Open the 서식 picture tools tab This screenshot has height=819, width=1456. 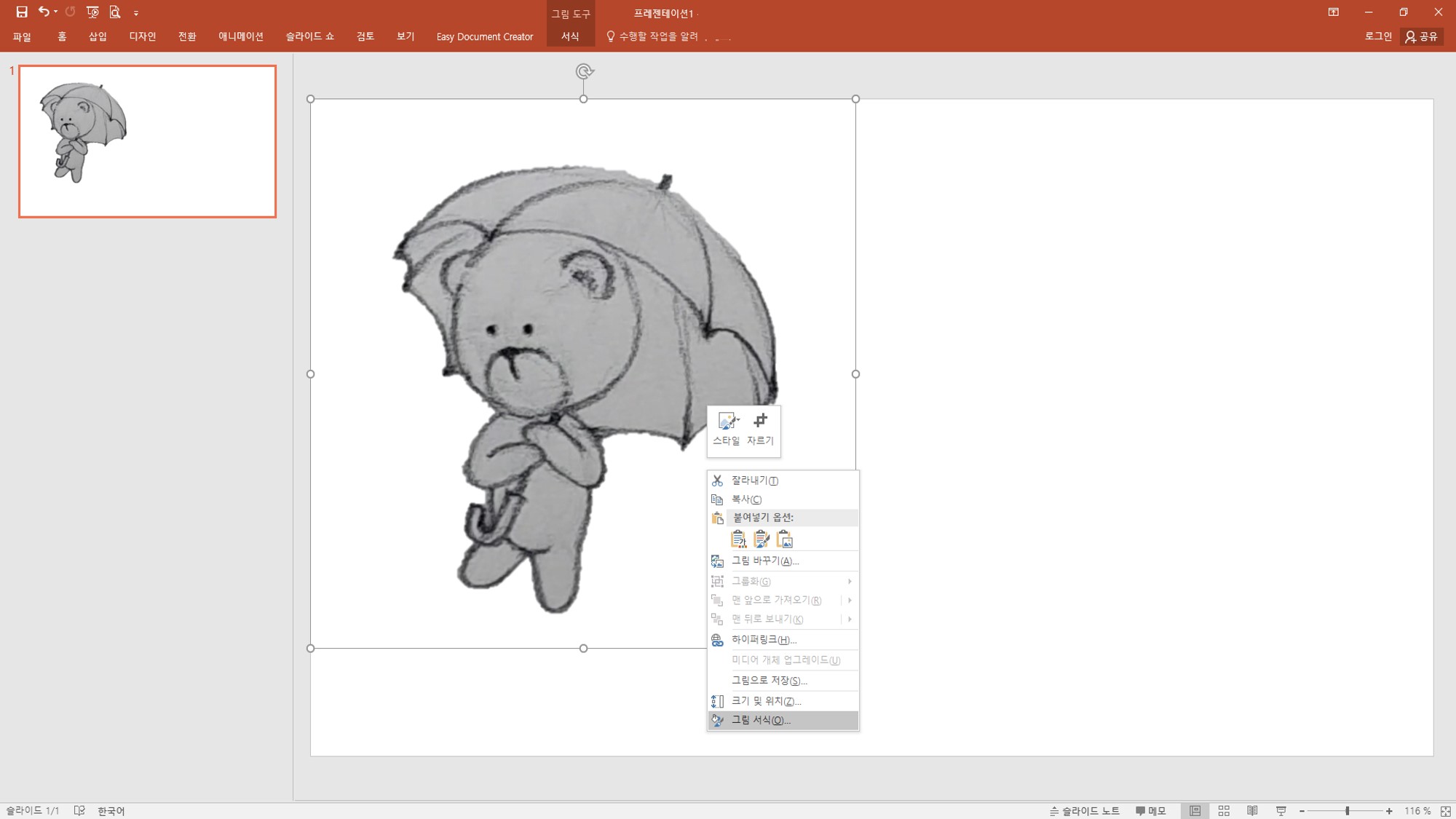[570, 36]
